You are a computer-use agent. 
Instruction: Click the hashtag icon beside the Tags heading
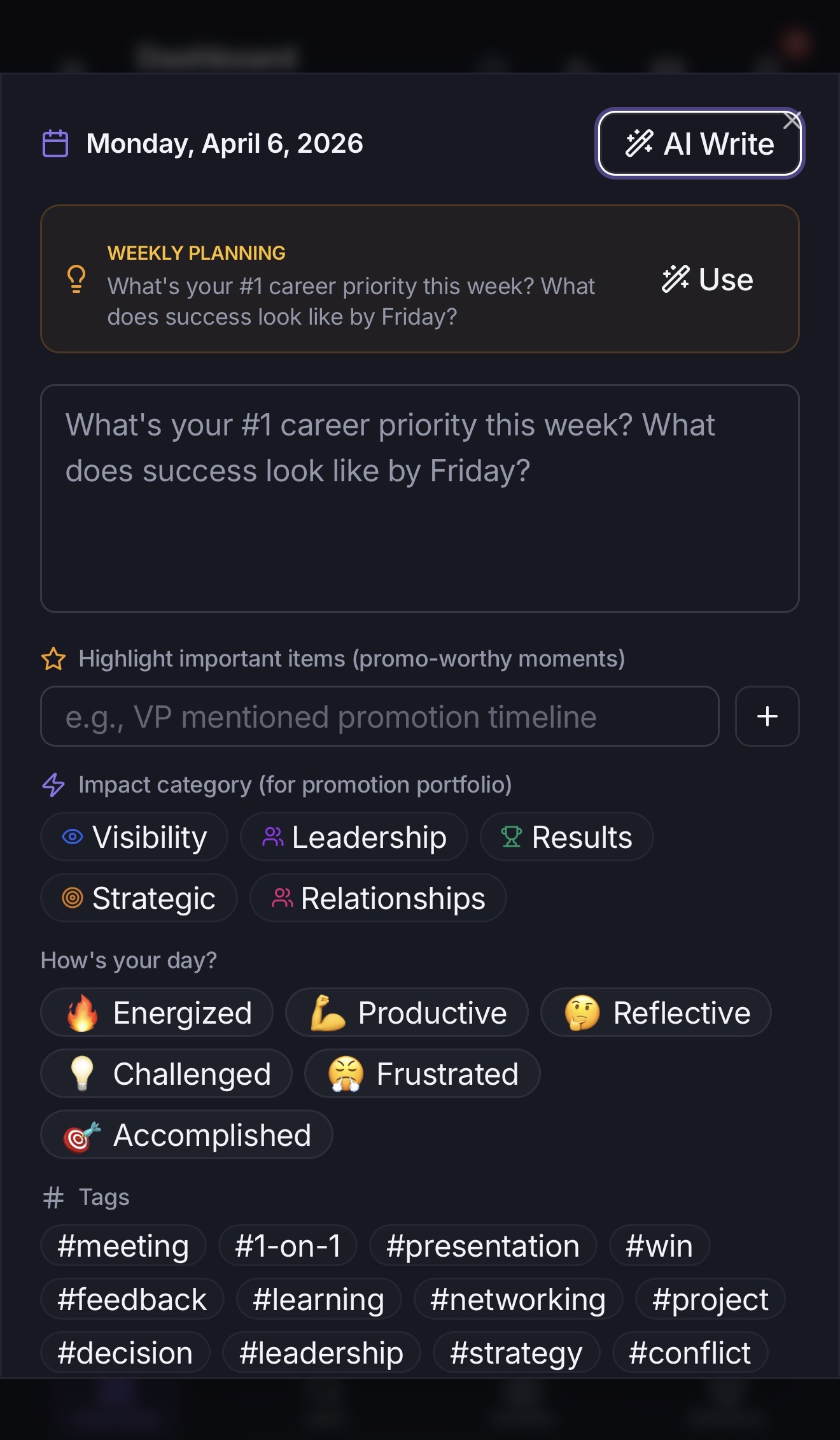tap(53, 1197)
